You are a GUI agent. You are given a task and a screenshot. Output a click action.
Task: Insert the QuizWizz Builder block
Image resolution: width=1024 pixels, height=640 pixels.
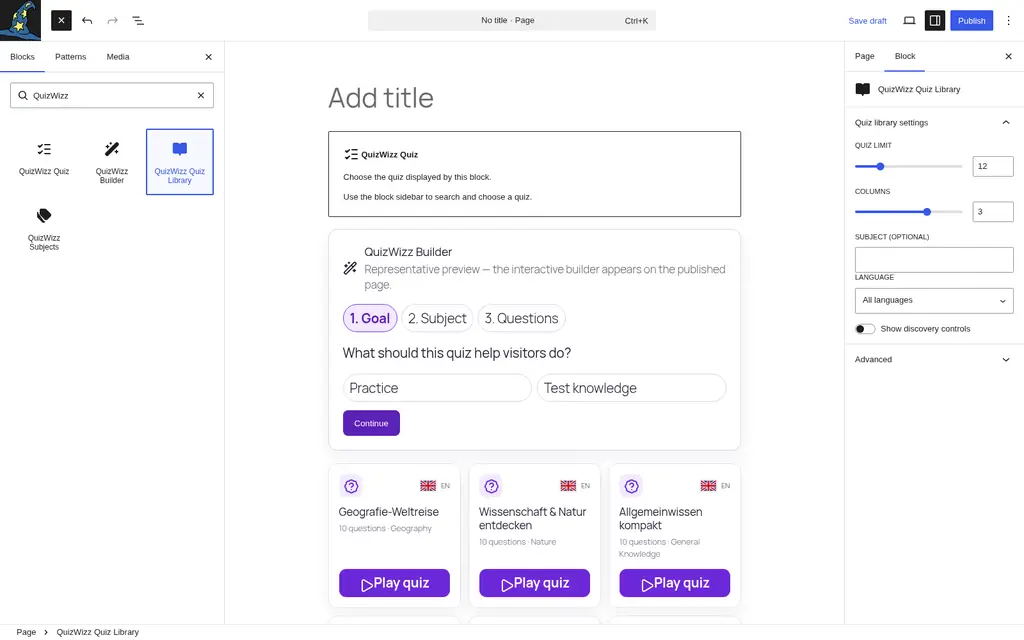(x=112, y=162)
